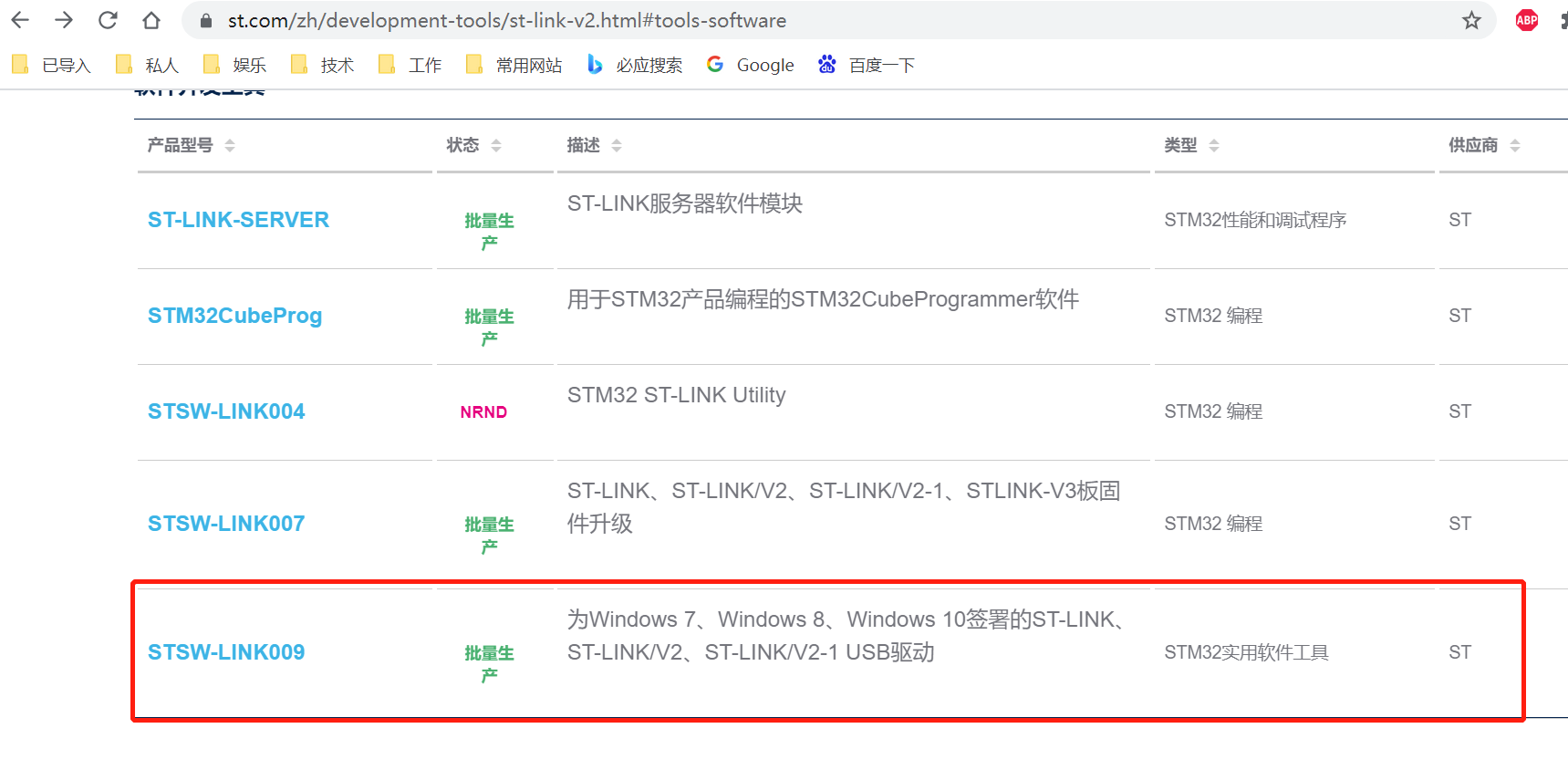Sort table by 状态 column

(473, 145)
